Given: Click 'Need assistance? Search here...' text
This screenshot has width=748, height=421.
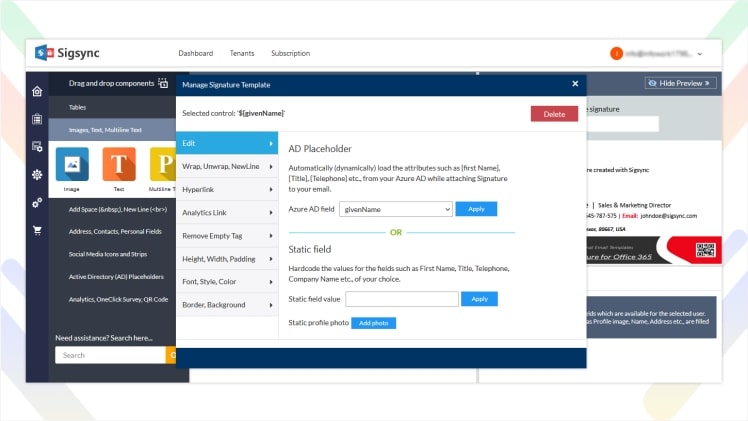Looking at the screenshot, I should pos(104,338).
